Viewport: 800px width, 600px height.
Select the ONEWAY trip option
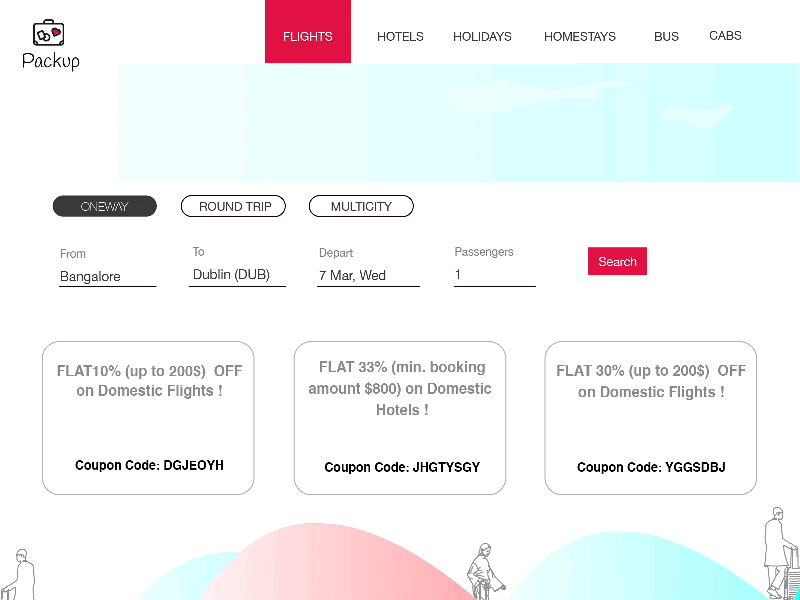(104, 206)
